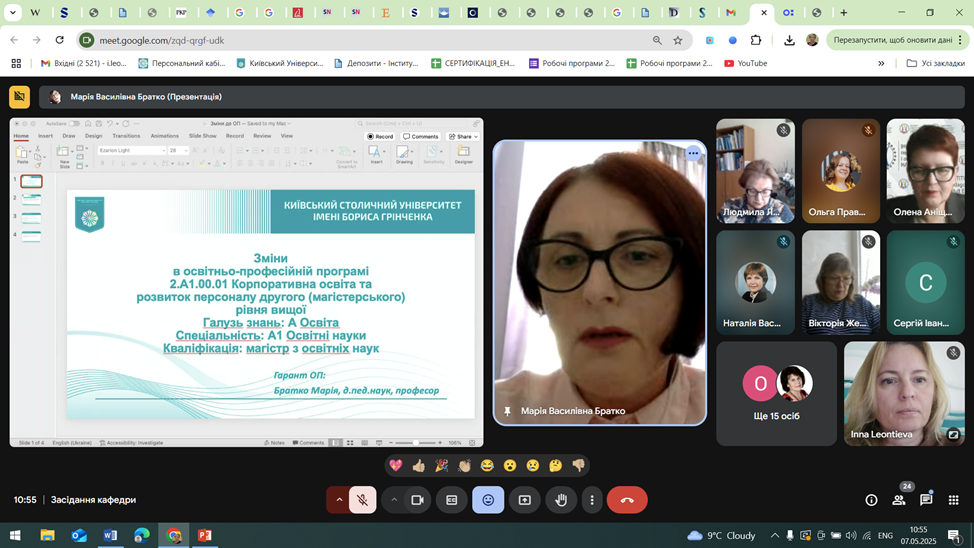This screenshot has width=974, height=548.
Task: Open the activities grid icon
Action: click(x=953, y=500)
